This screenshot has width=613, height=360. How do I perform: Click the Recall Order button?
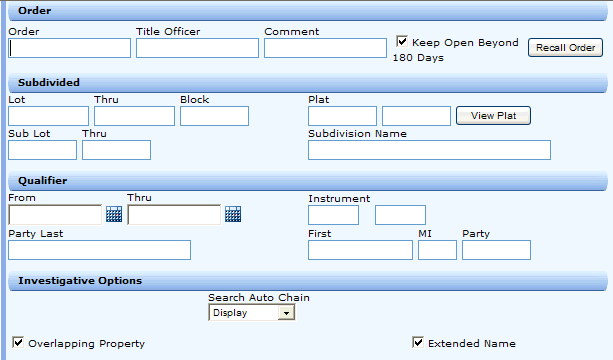coord(565,48)
